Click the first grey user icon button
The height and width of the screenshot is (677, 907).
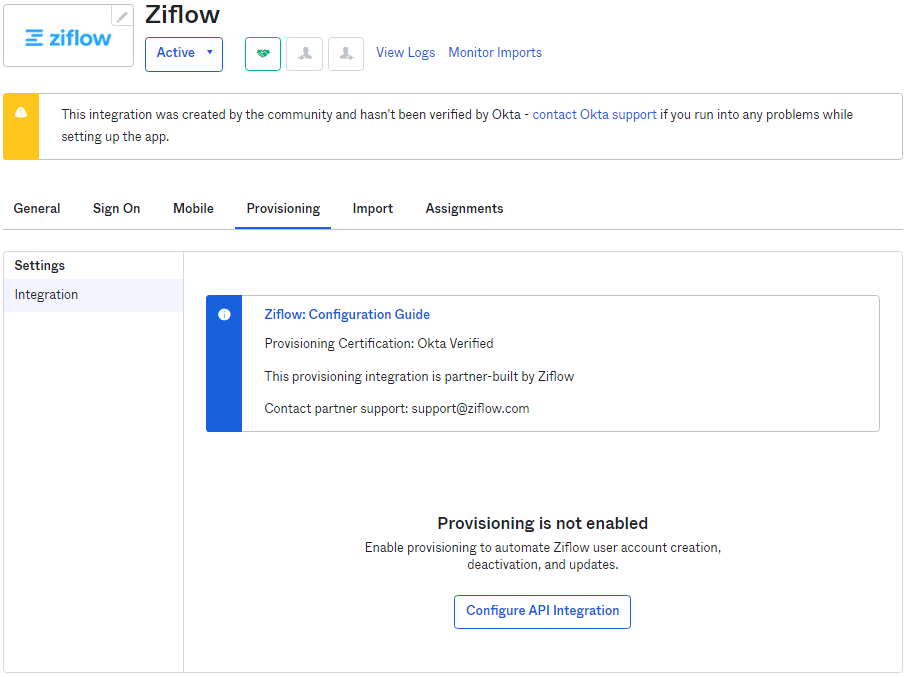tap(305, 54)
